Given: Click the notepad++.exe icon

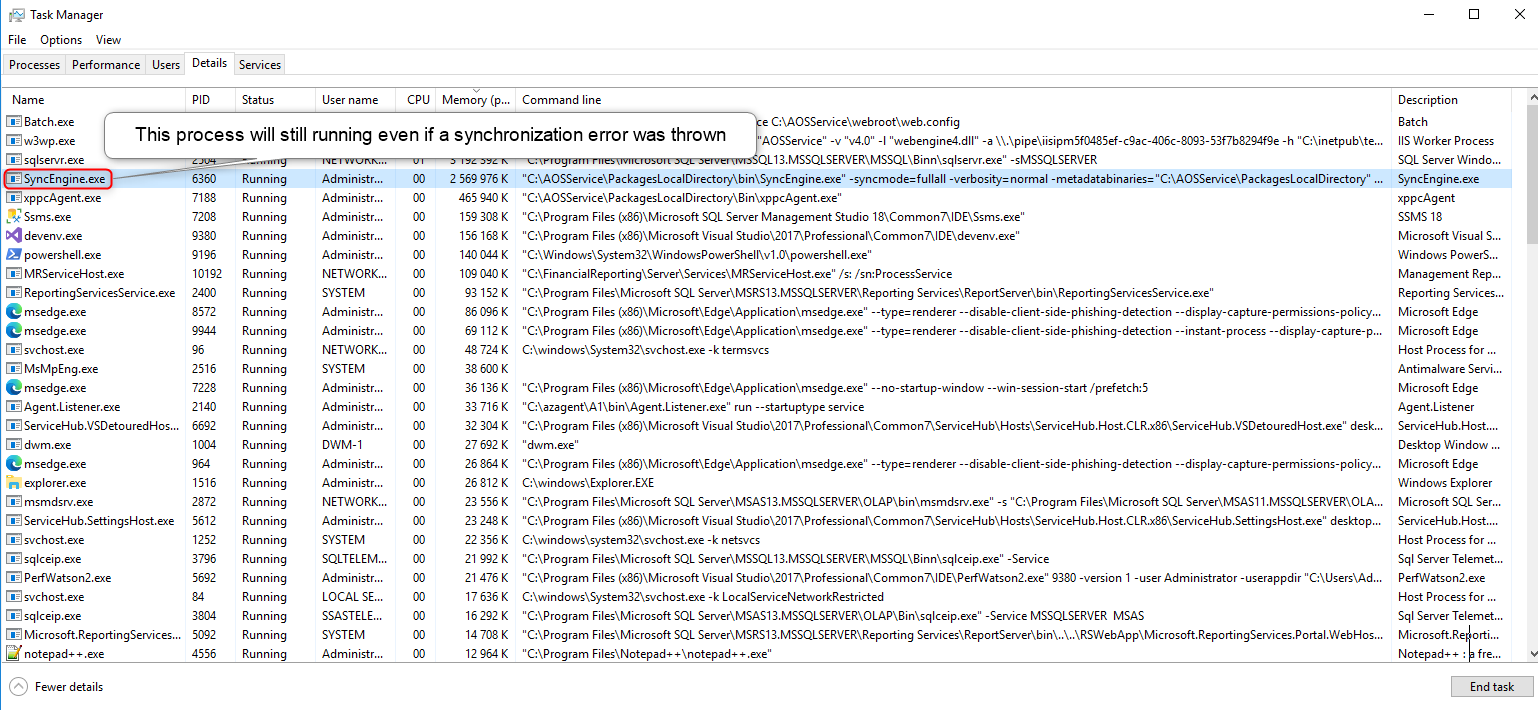Looking at the screenshot, I should (x=11, y=653).
